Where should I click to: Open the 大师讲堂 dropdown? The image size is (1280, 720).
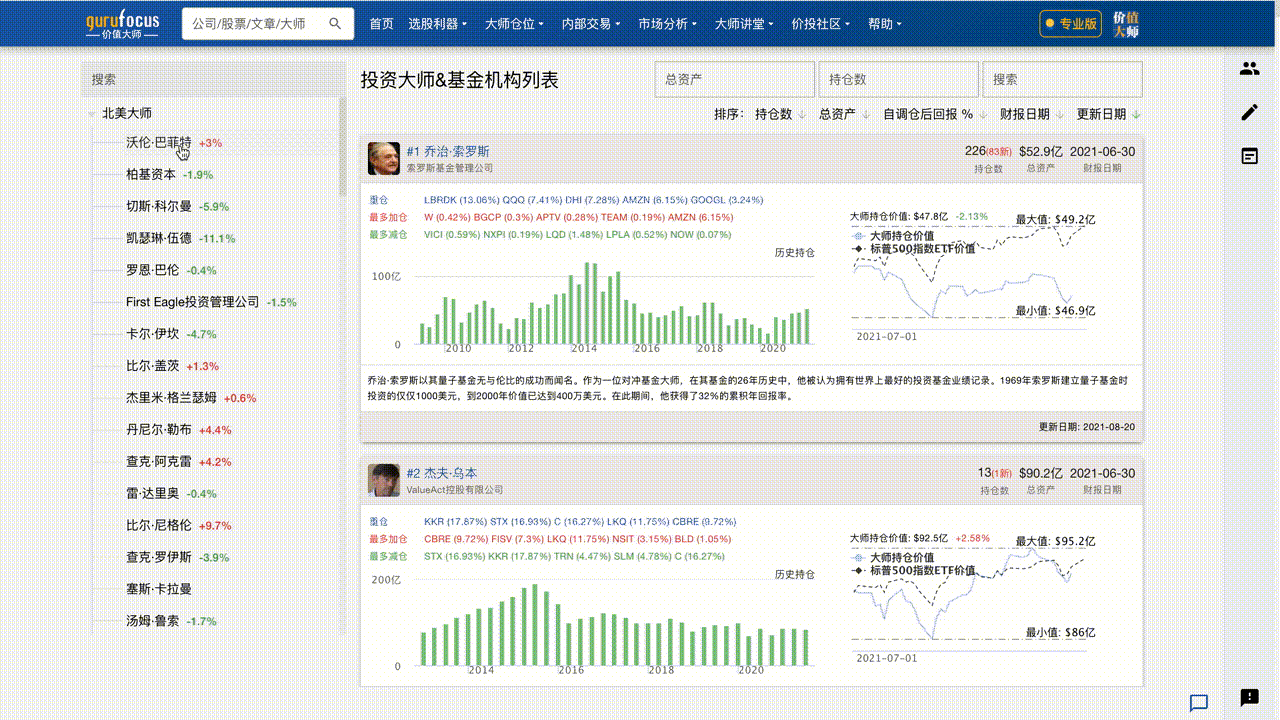pos(745,24)
